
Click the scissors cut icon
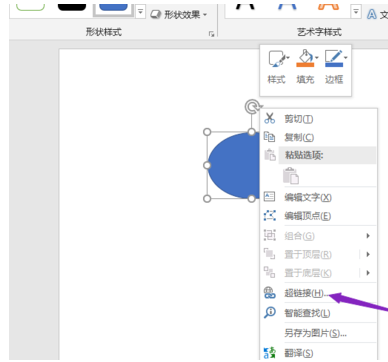click(269, 118)
